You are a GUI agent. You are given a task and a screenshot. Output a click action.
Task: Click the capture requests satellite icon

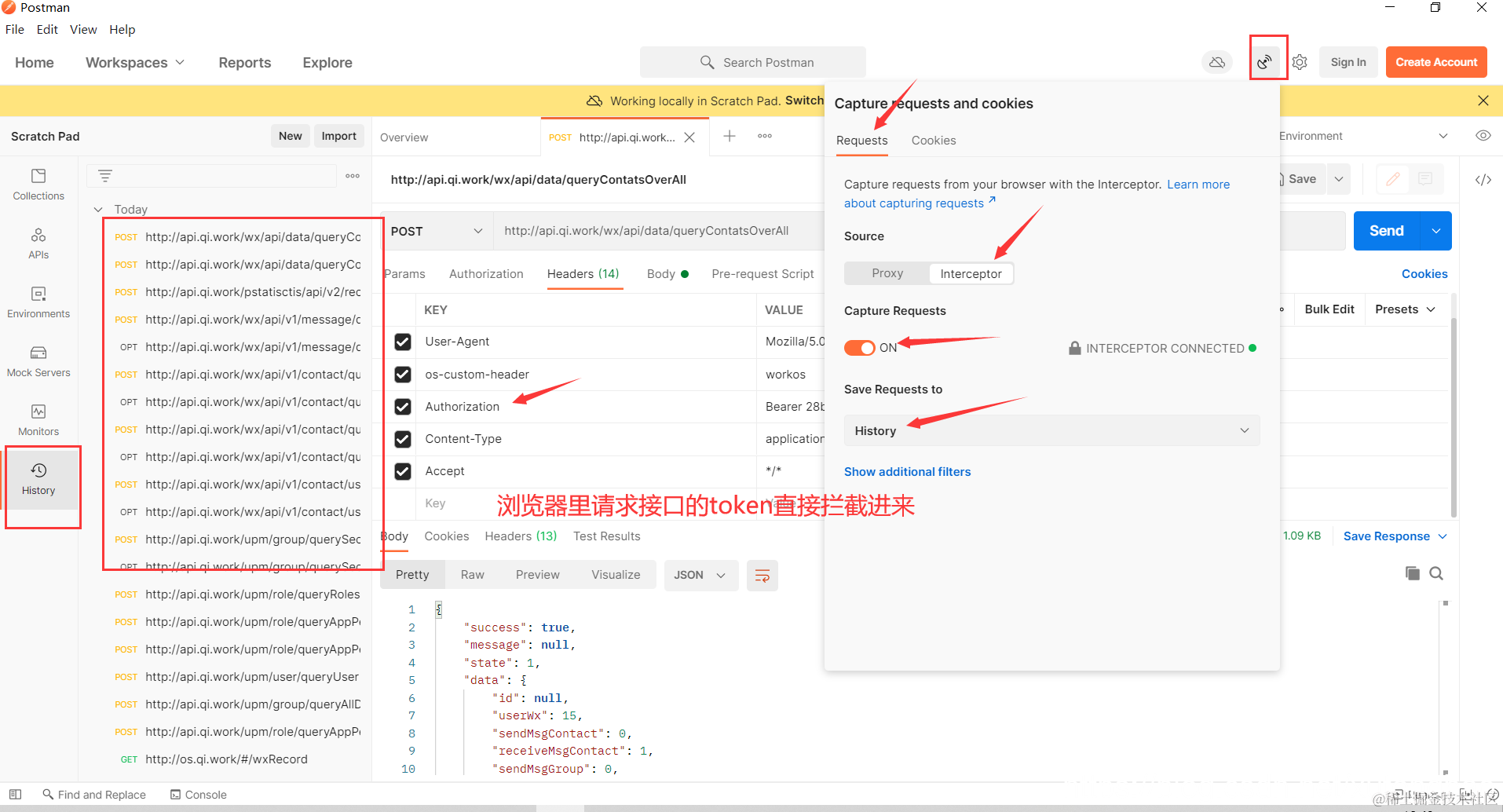[1264, 62]
